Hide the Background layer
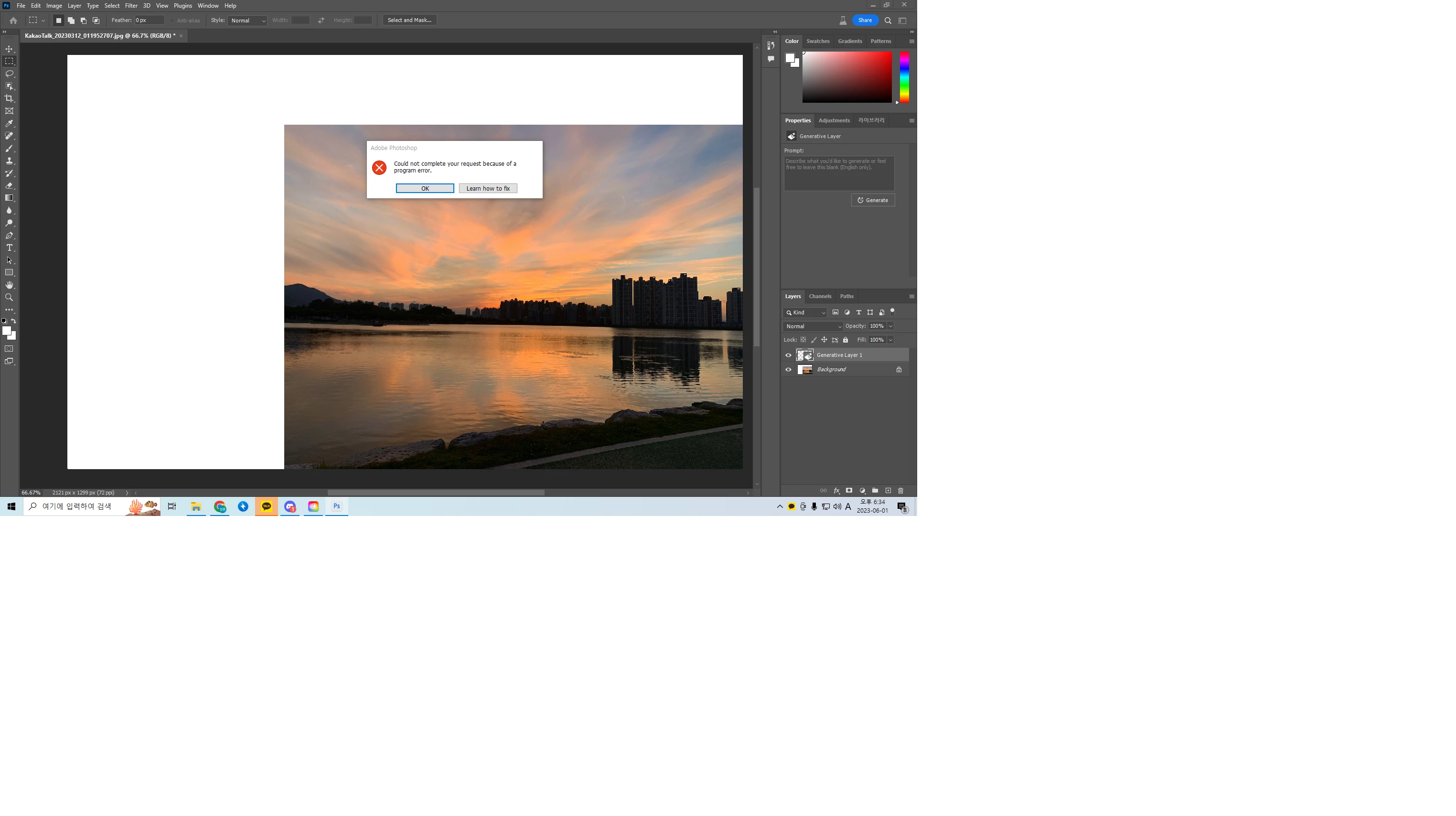Viewport: 1456px width, 816px height. (788, 370)
